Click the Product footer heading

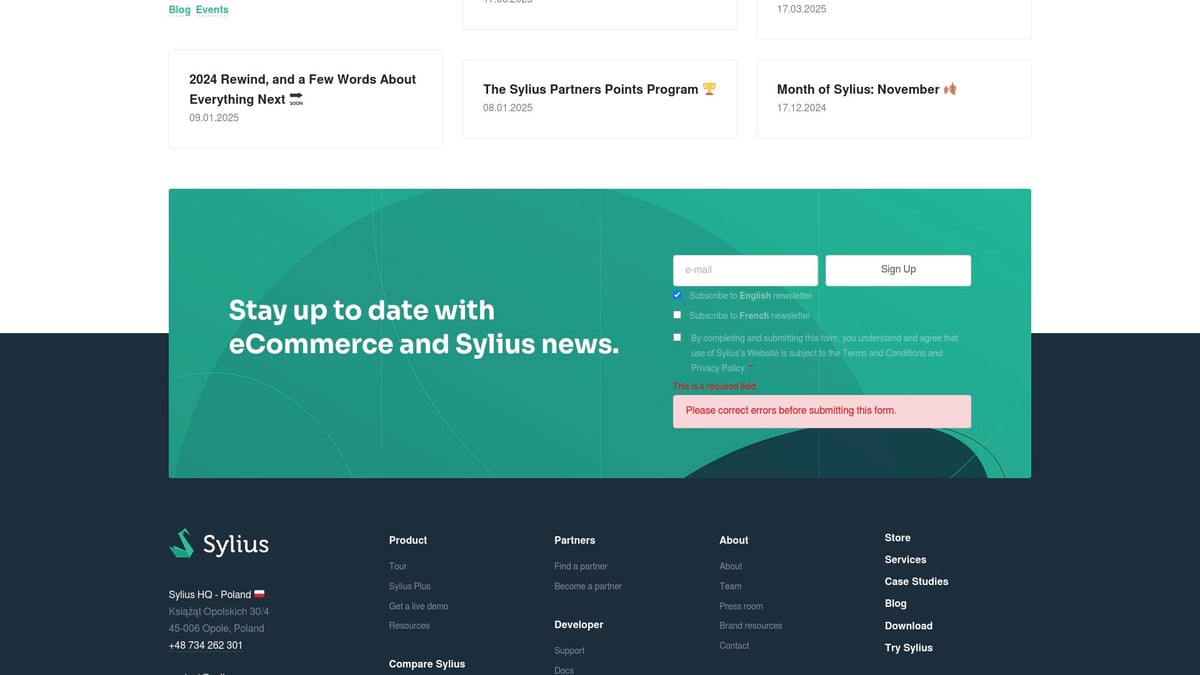(408, 540)
